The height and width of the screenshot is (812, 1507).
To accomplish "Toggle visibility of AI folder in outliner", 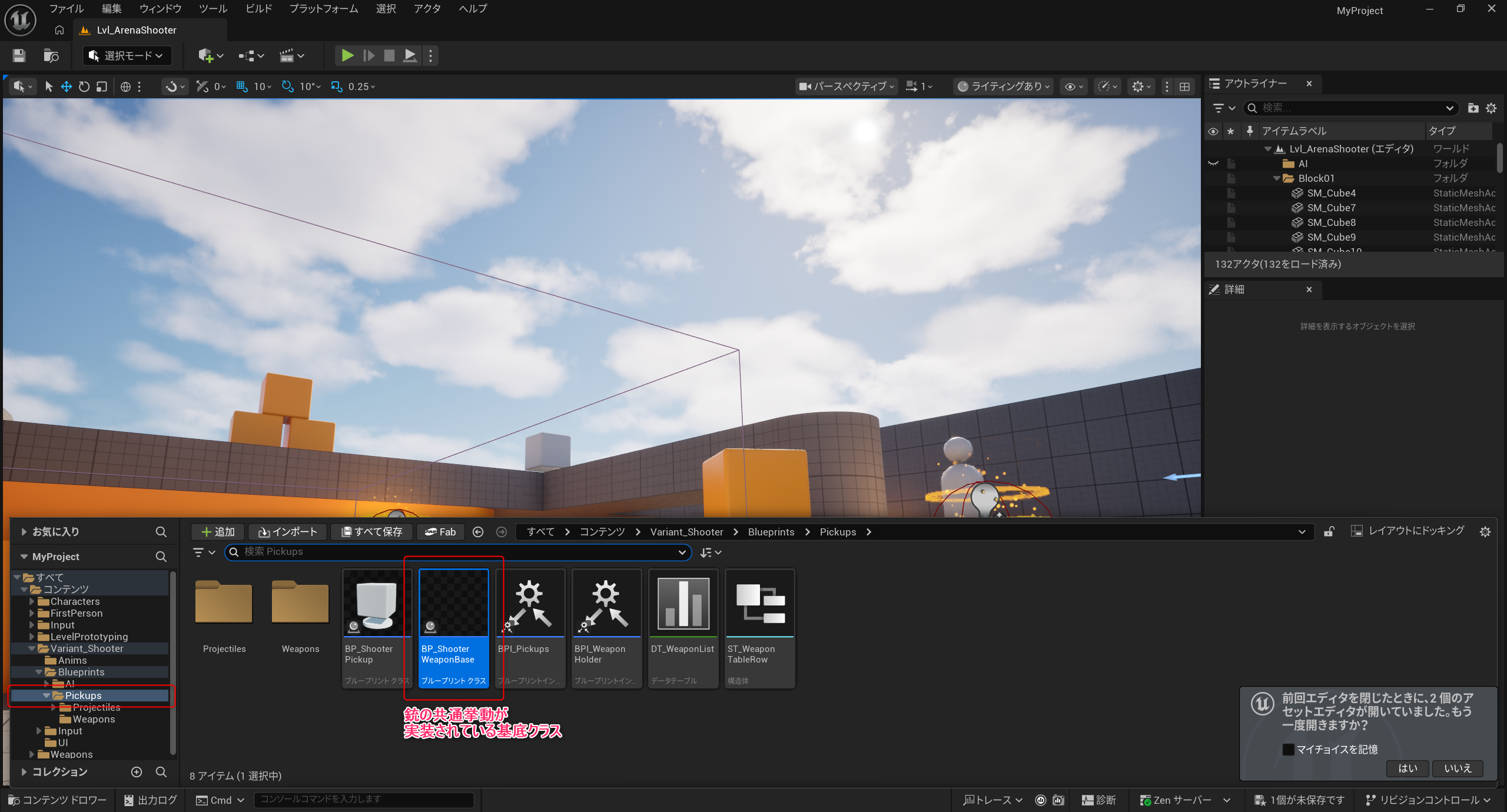I will 1213,164.
